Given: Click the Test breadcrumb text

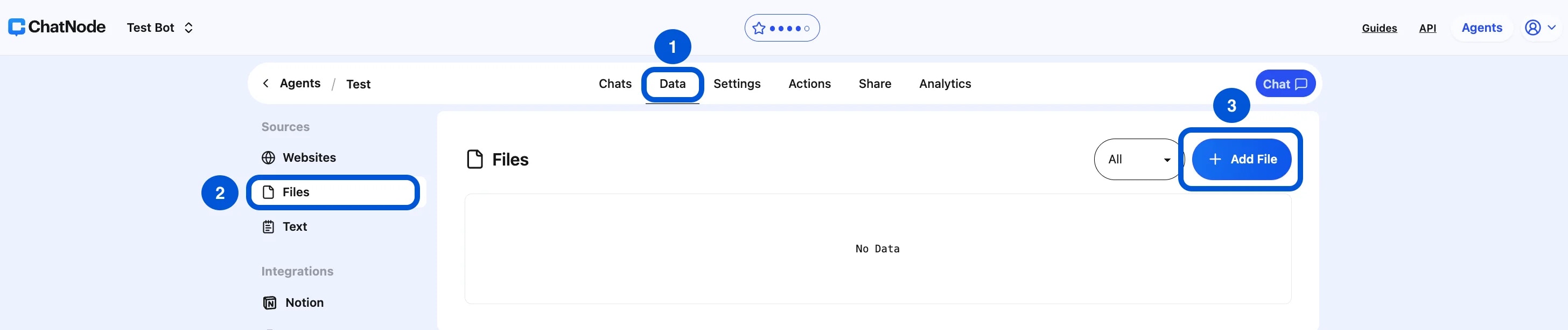Looking at the screenshot, I should click(x=358, y=84).
